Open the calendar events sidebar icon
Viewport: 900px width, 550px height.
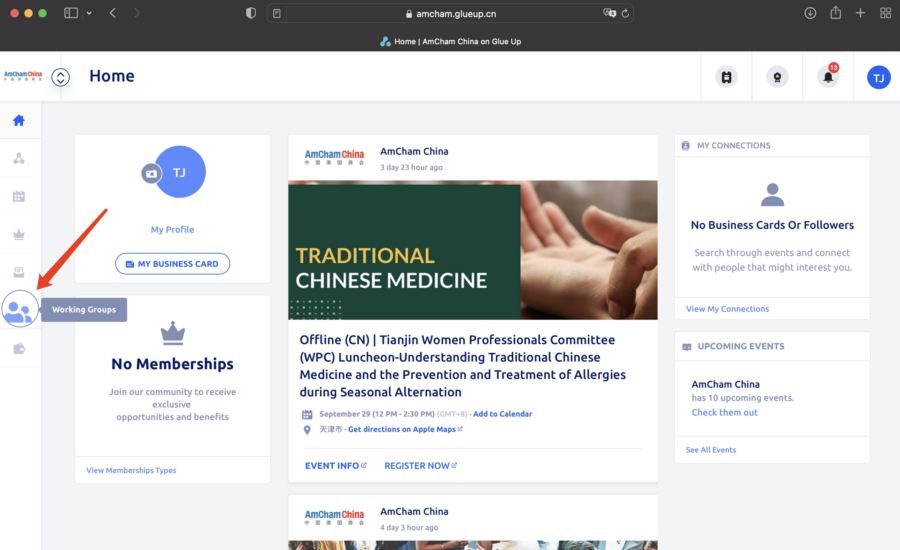pos(19,196)
